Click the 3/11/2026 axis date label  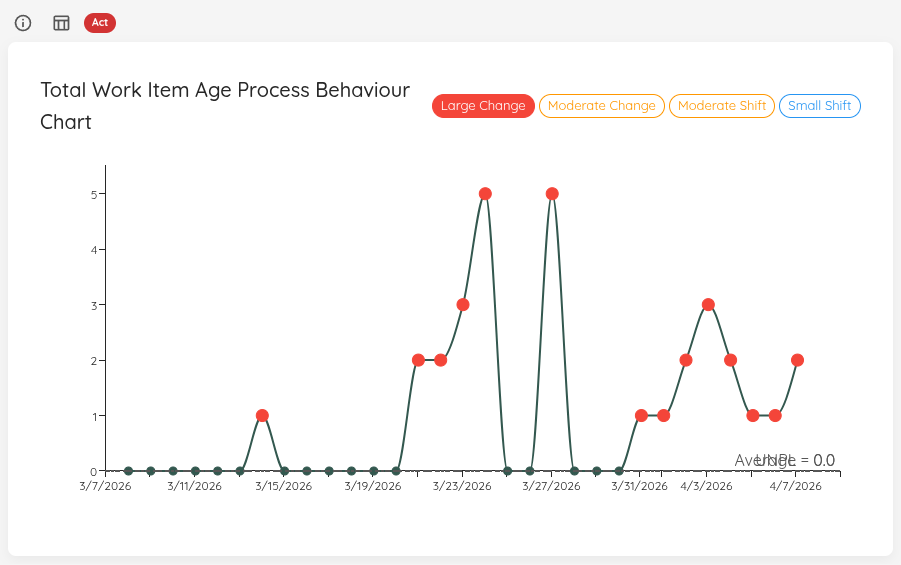tap(194, 486)
